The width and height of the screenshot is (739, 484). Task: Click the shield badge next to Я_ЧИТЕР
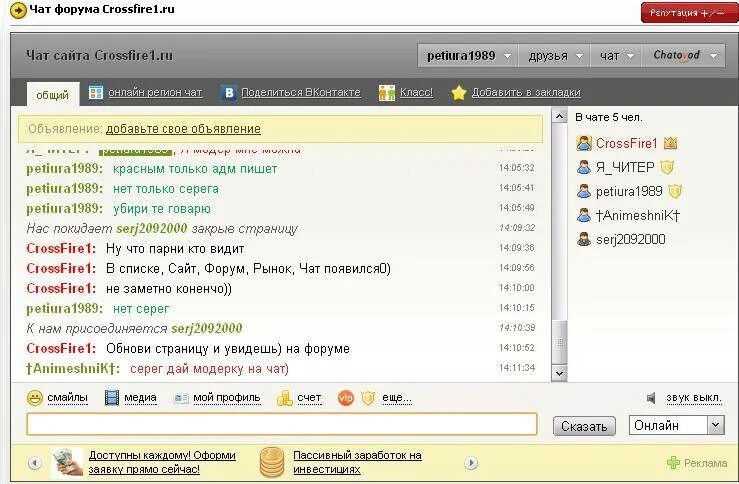pyautogui.click(x=667, y=167)
